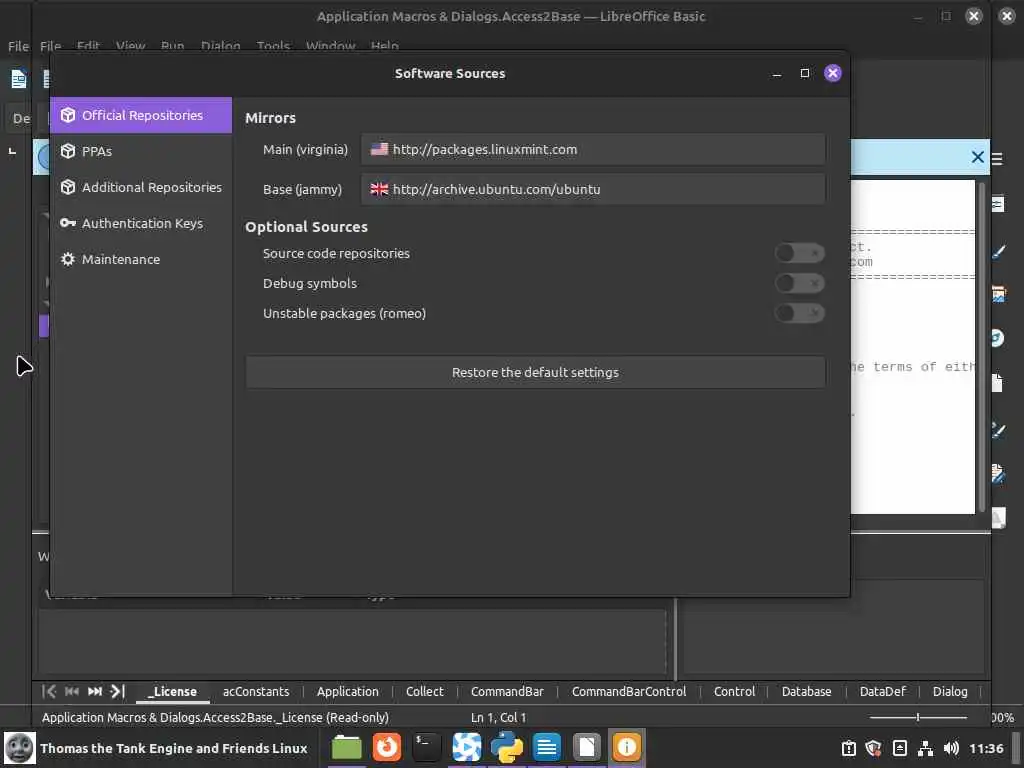
Task: Choose Base (jammy) mirror archive.ubuntu.com
Action: pos(593,189)
